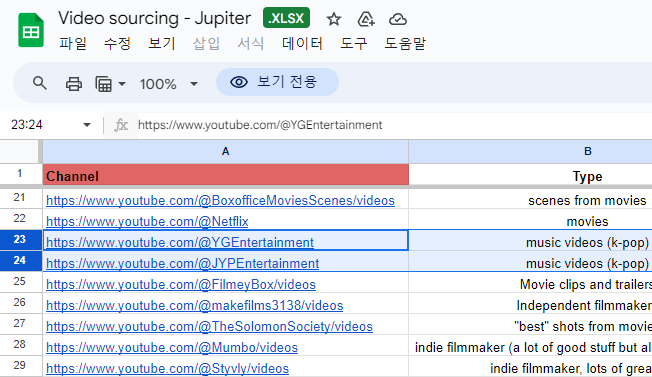652x377 pixels.
Task: Open the @Netflix YouTube link
Action: (x=147, y=222)
